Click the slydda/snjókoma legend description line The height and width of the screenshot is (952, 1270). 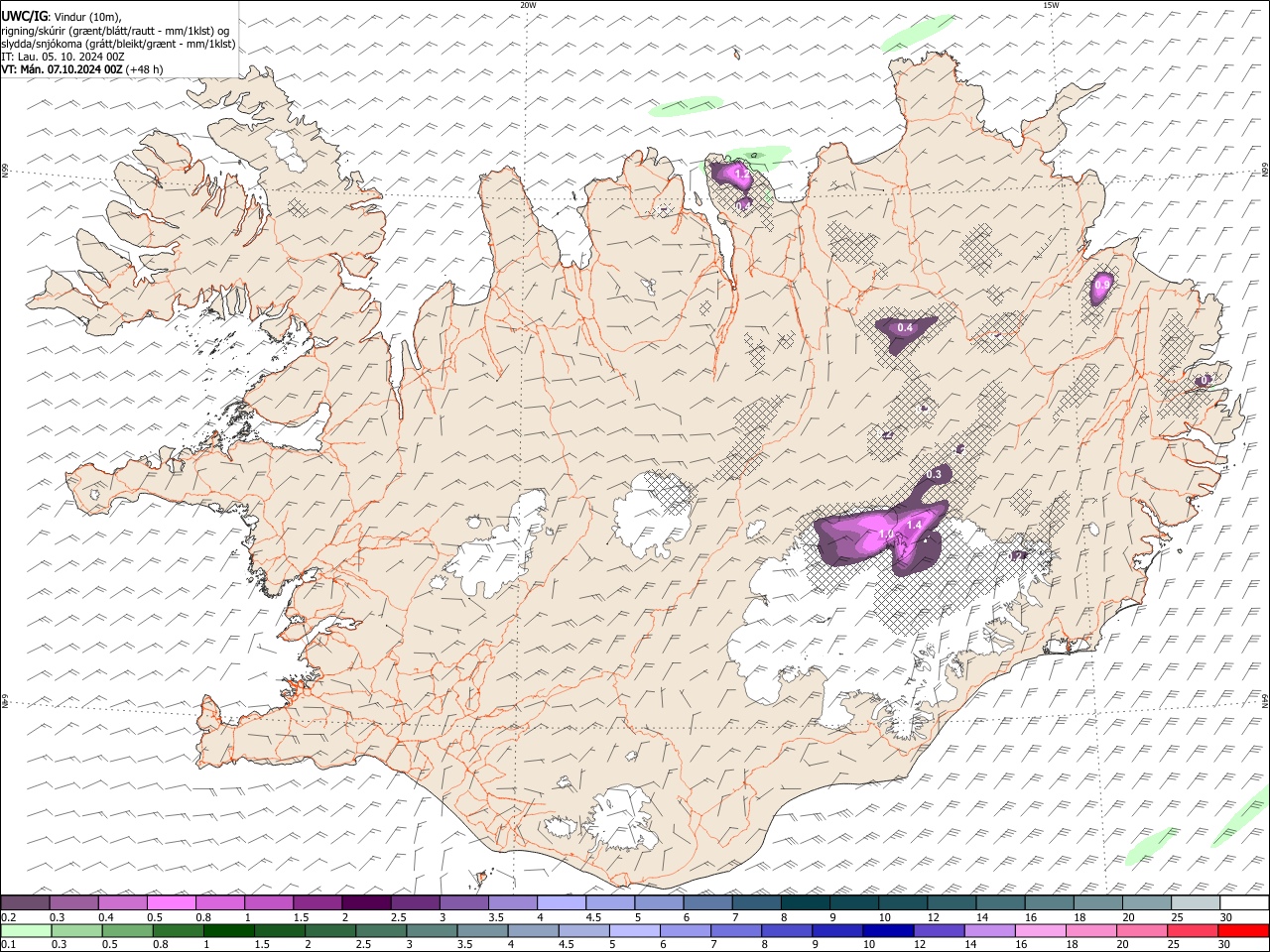point(119,44)
